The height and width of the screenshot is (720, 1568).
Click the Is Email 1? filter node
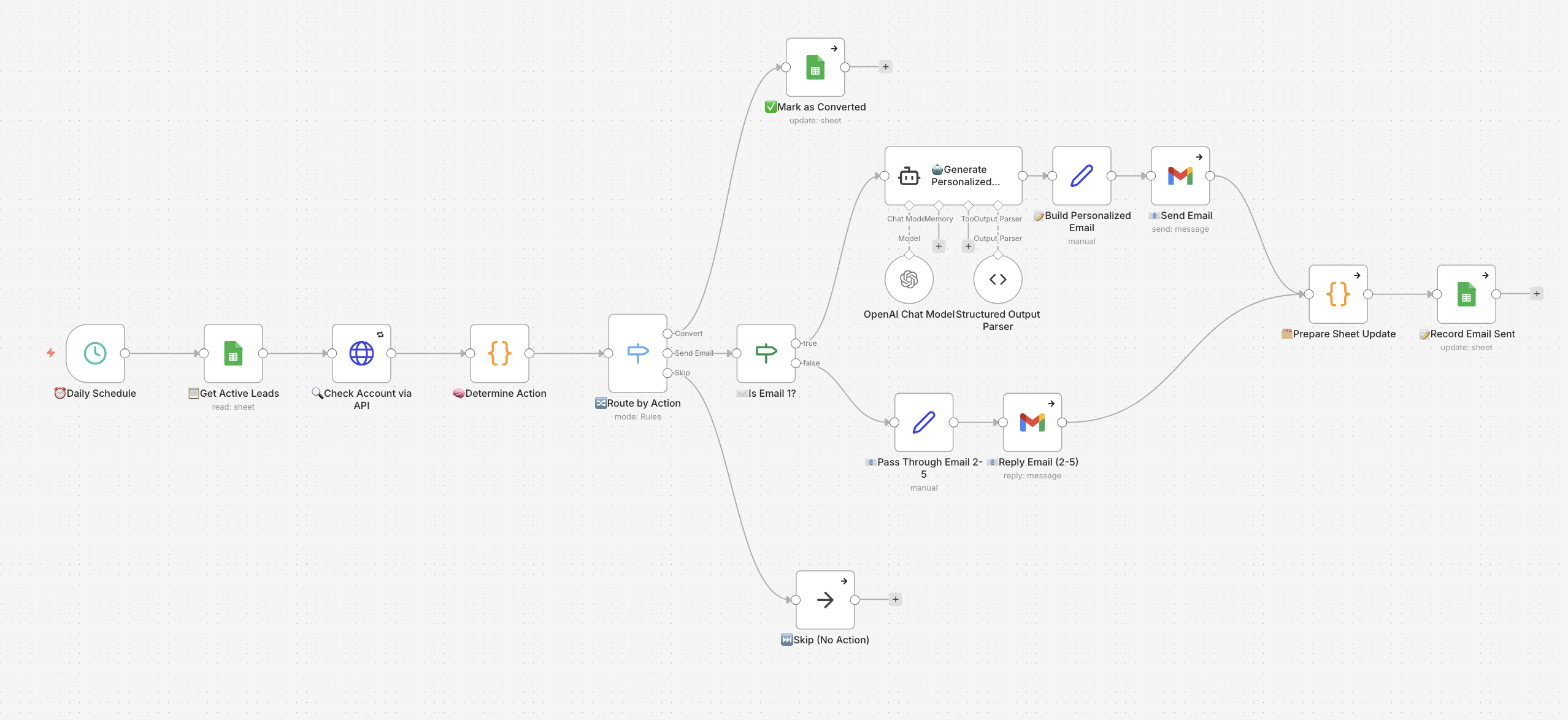point(766,353)
